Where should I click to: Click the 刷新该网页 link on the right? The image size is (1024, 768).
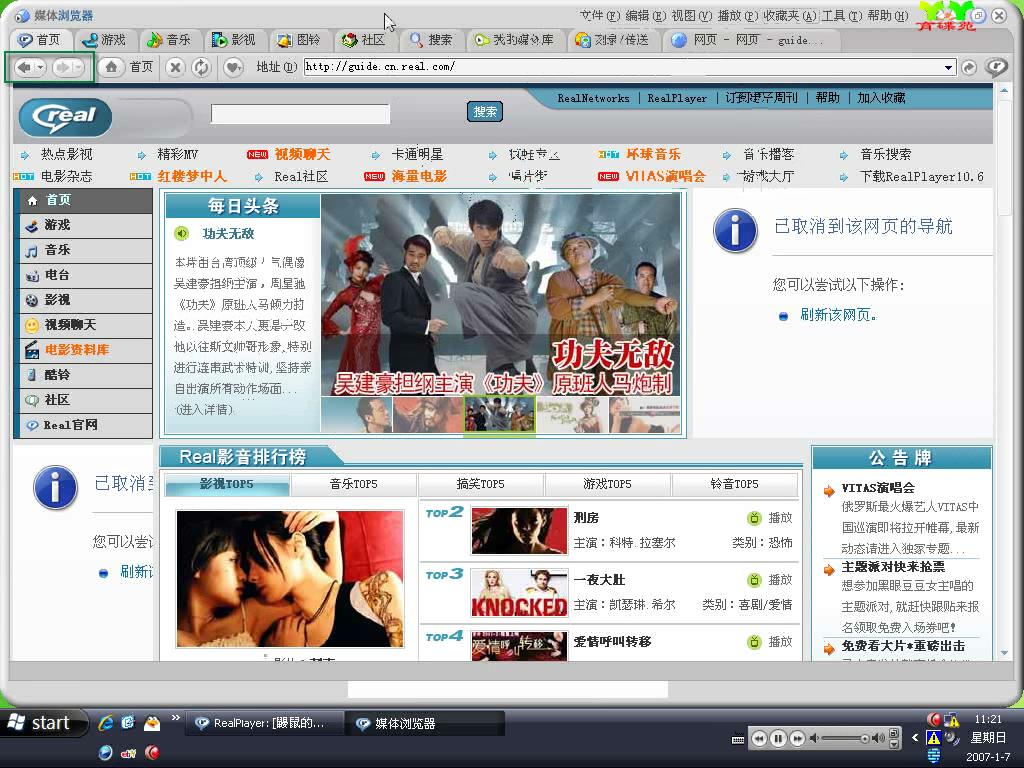(x=838, y=315)
